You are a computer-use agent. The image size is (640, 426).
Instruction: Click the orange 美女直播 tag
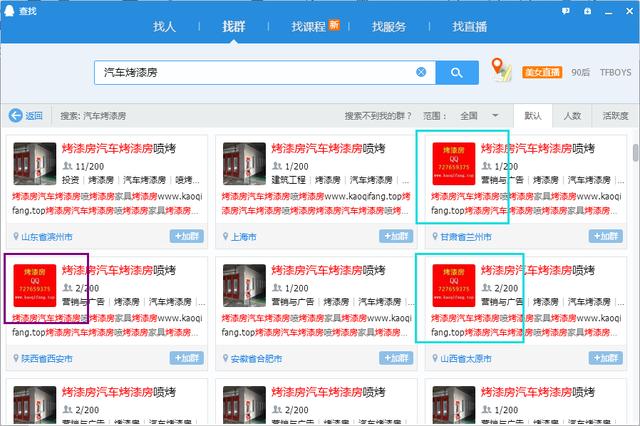(542, 72)
